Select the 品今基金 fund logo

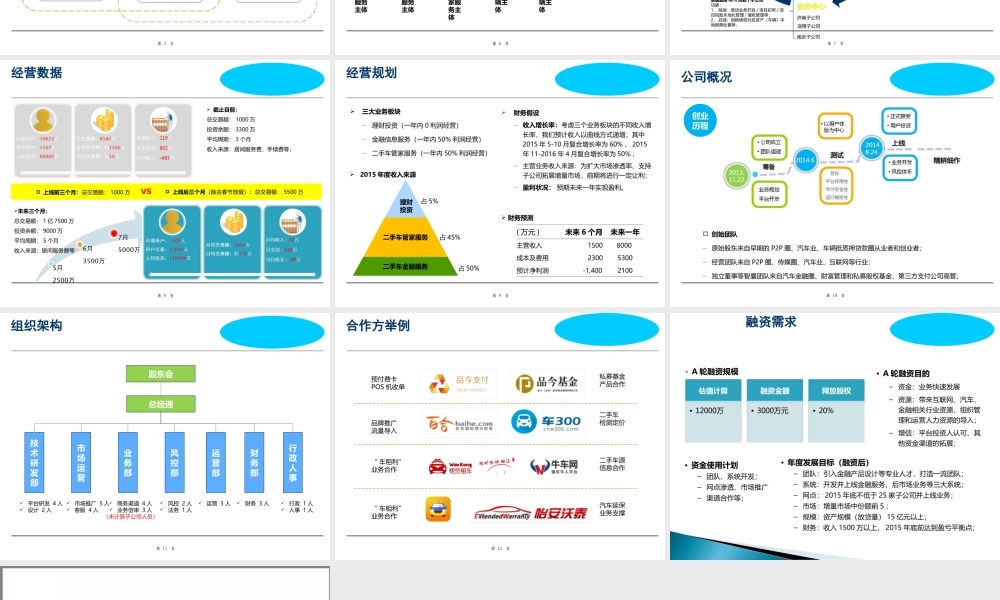pyautogui.click(x=546, y=383)
